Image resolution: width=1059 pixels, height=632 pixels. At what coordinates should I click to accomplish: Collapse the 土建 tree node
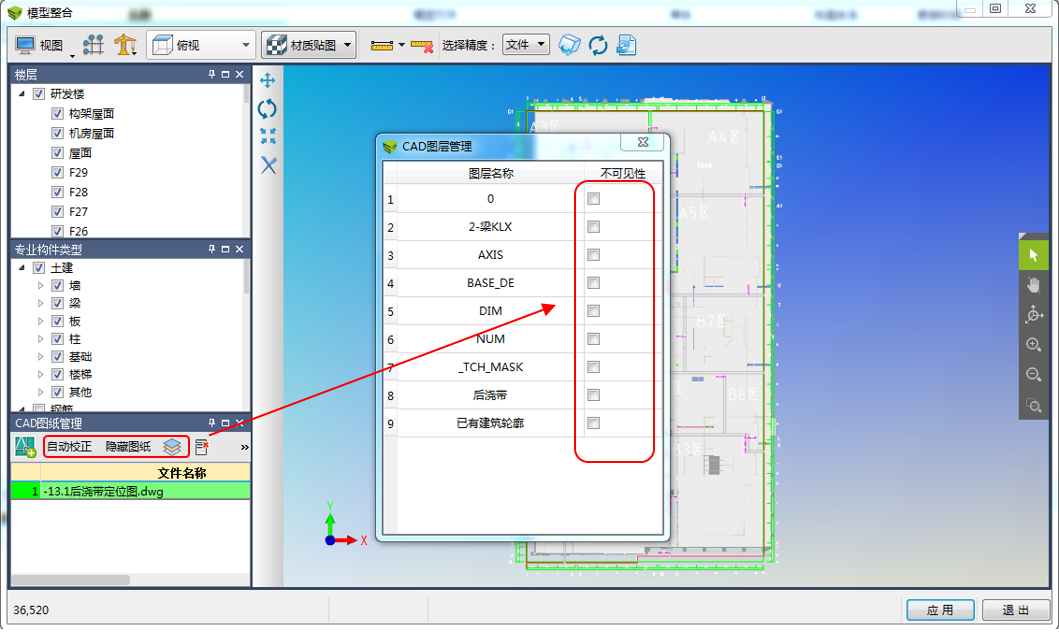tap(22, 268)
